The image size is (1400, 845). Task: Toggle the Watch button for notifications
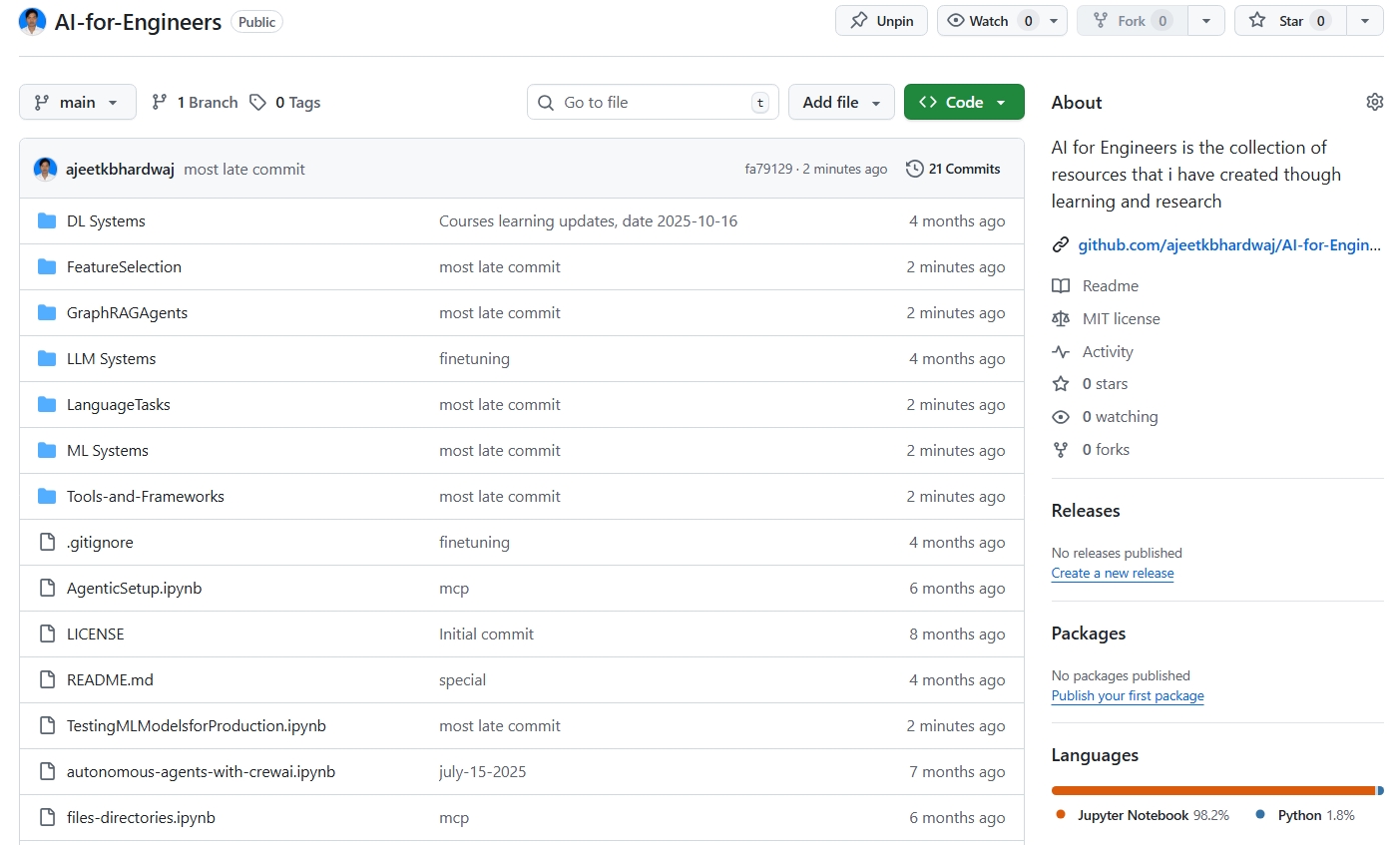pyautogui.click(x=989, y=21)
